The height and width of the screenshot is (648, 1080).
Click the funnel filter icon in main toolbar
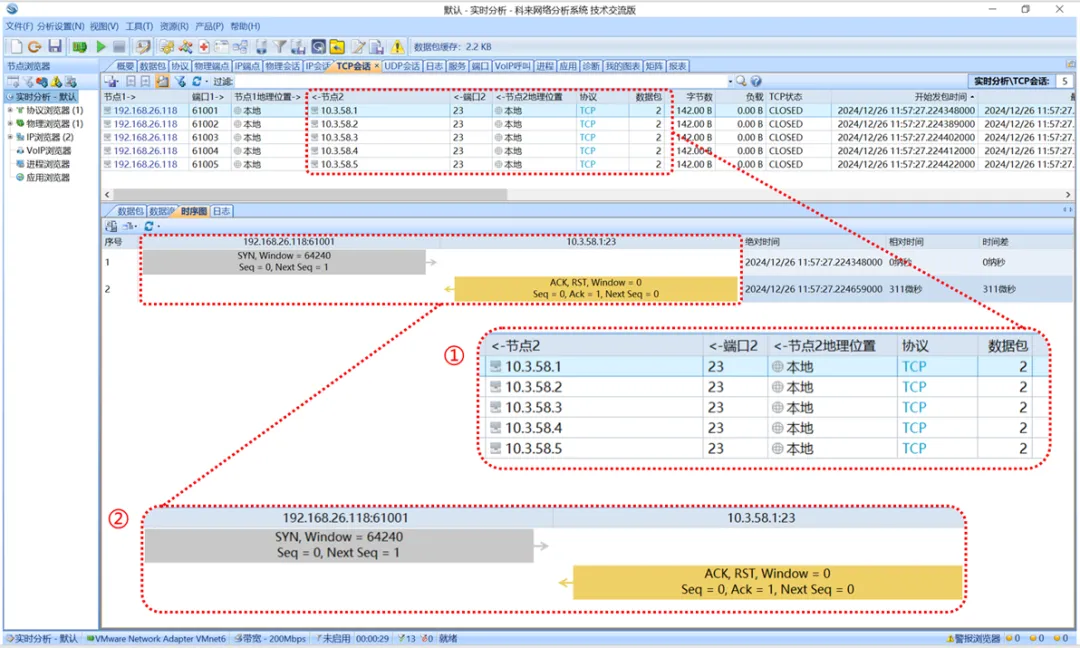tap(280, 47)
